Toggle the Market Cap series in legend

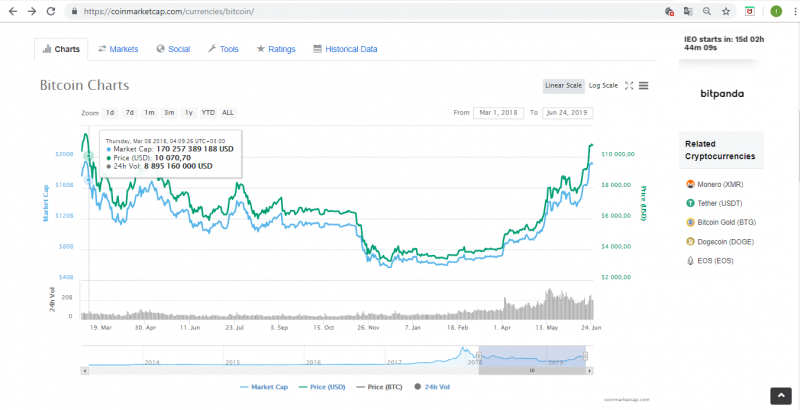pos(264,387)
